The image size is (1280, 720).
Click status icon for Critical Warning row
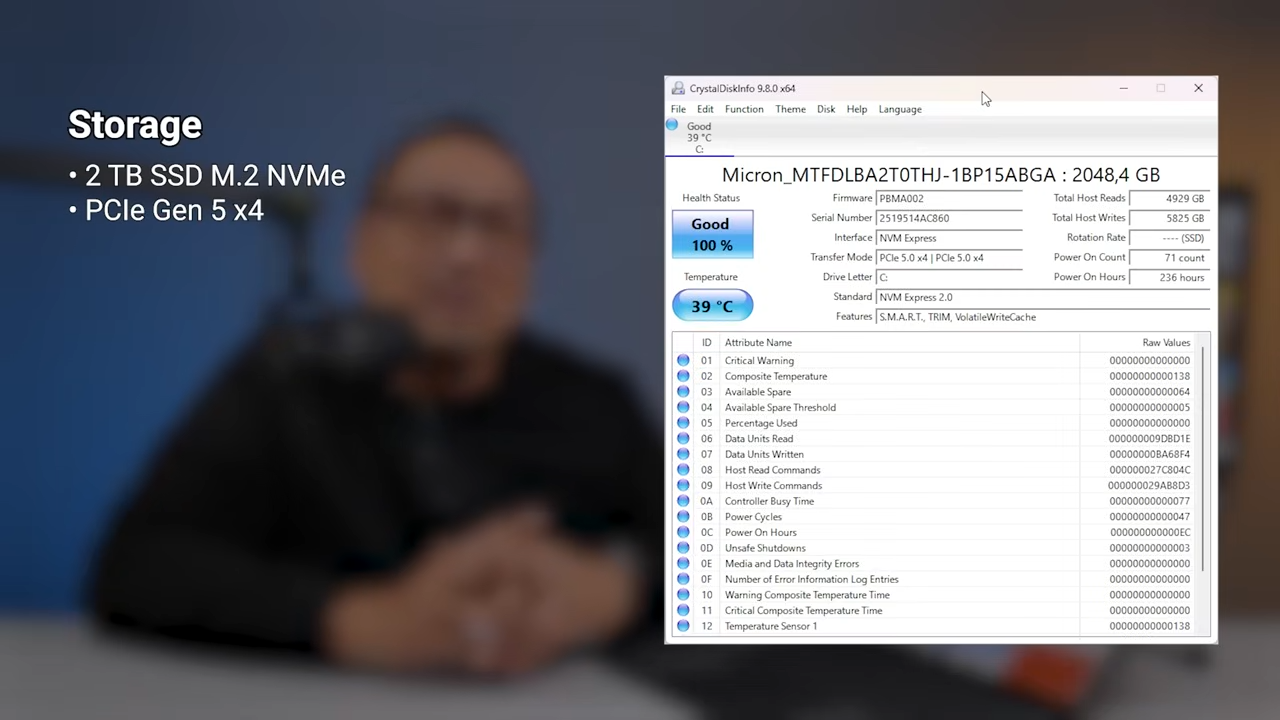(x=683, y=360)
